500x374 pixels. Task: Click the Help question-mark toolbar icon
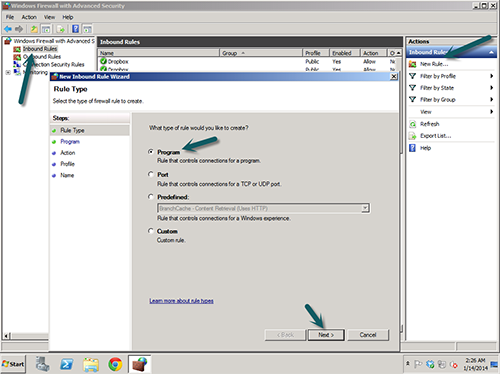click(x=76, y=29)
